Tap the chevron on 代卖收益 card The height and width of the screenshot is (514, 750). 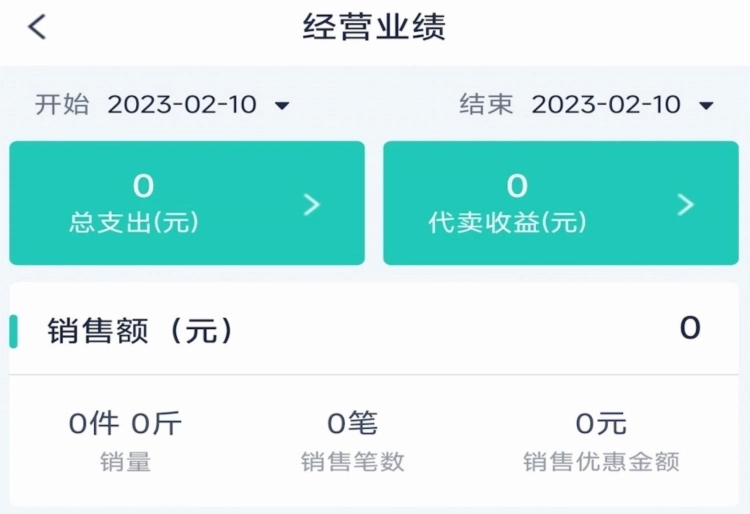point(685,204)
